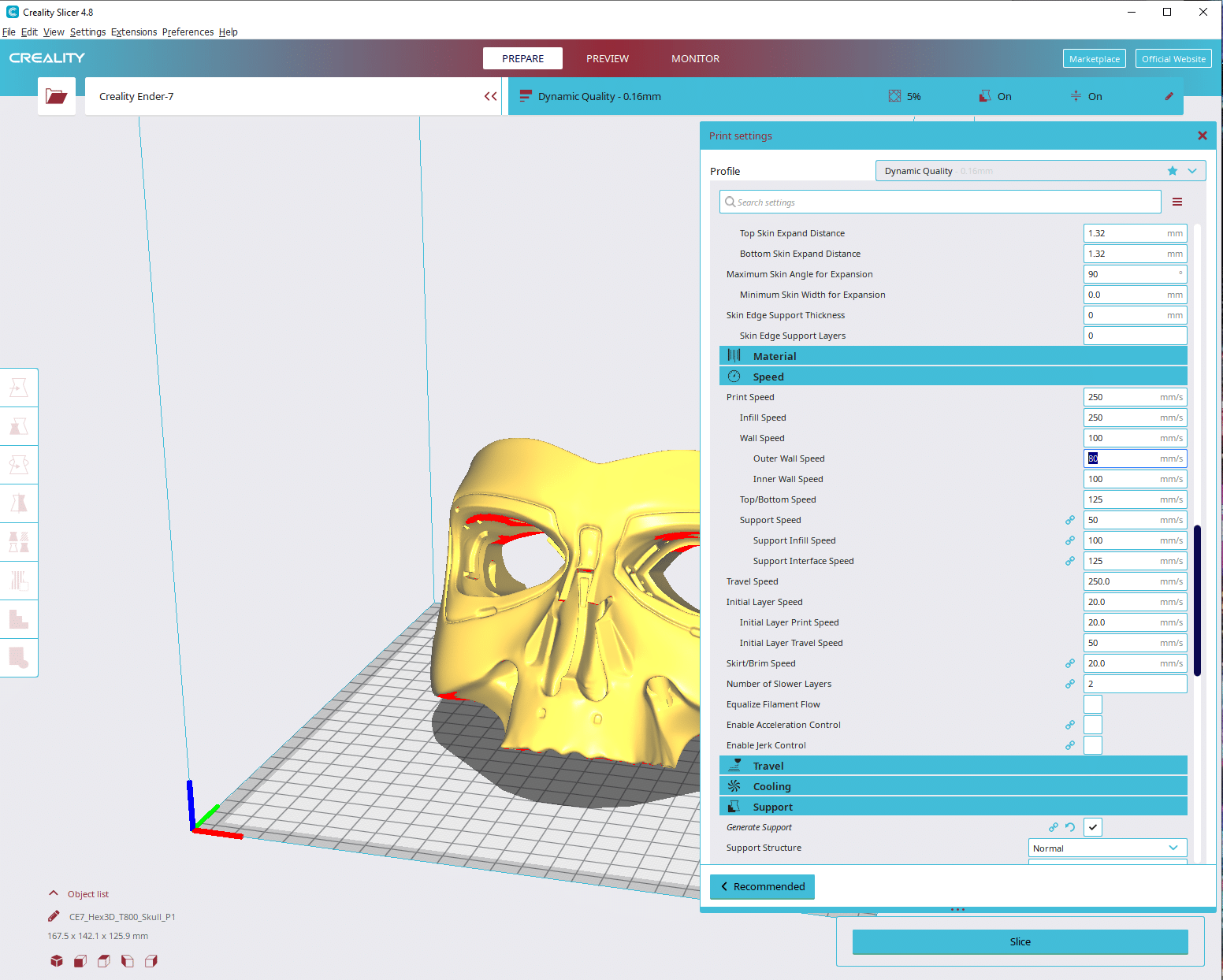The height and width of the screenshot is (980, 1223).
Task: Click link icon next to Number of Slower Layers
Action: (x=1070, y=684)
